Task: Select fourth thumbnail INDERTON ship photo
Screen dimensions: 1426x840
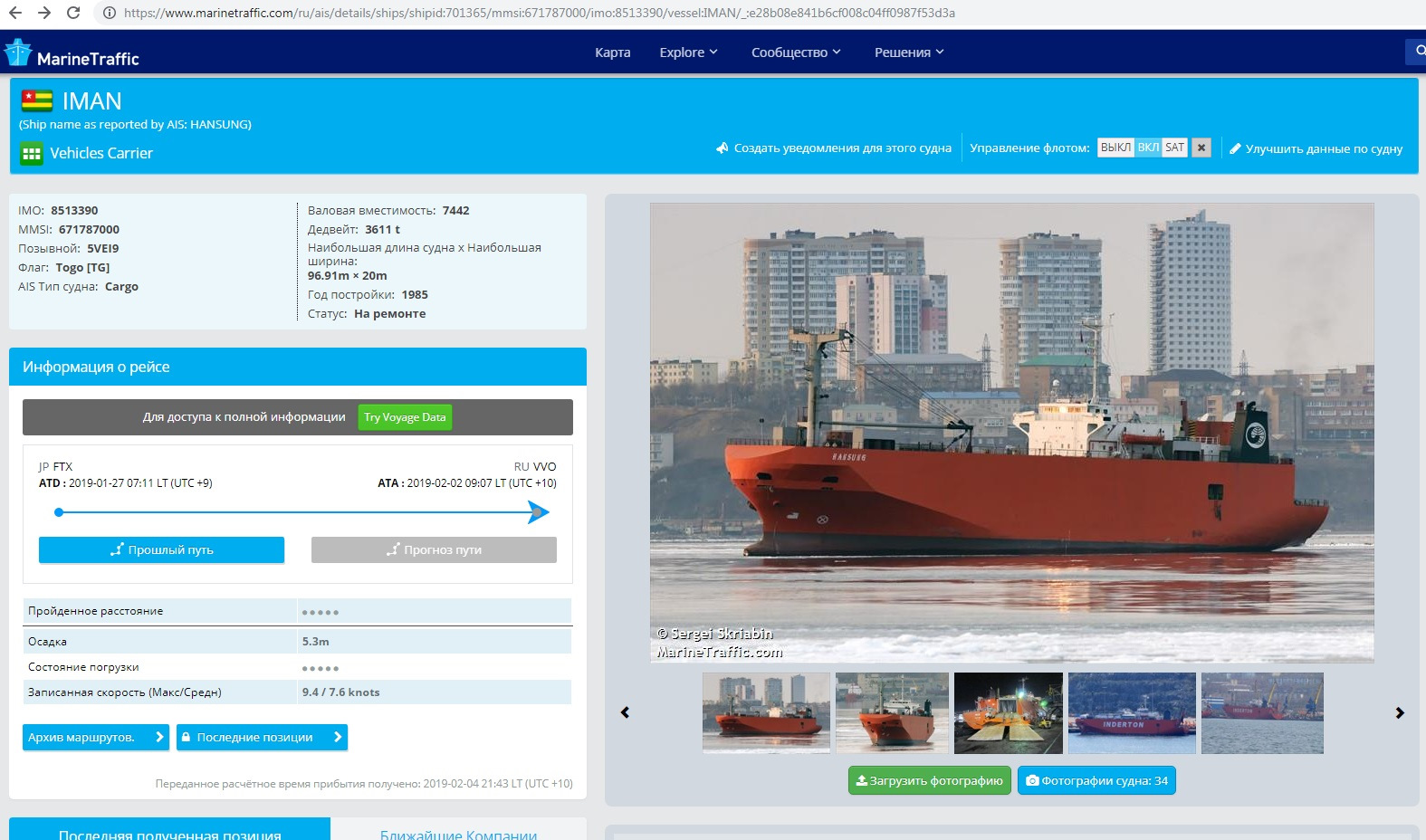Action: click(1132, 713)
